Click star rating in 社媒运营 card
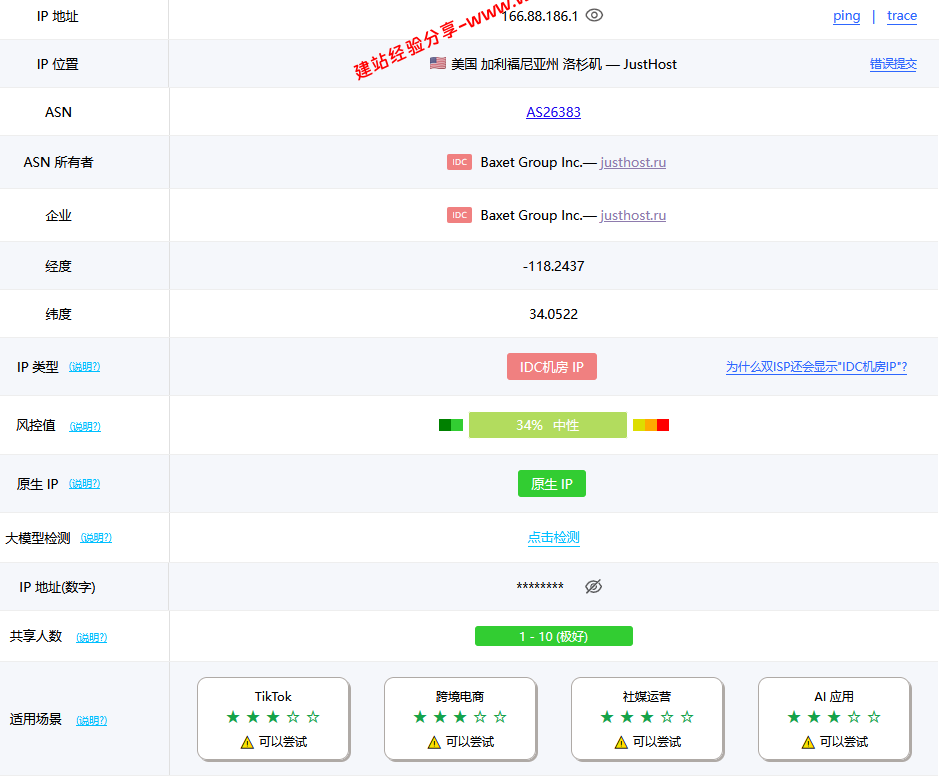The height and width of the screenshot is (776, 940). coord(647,717)
